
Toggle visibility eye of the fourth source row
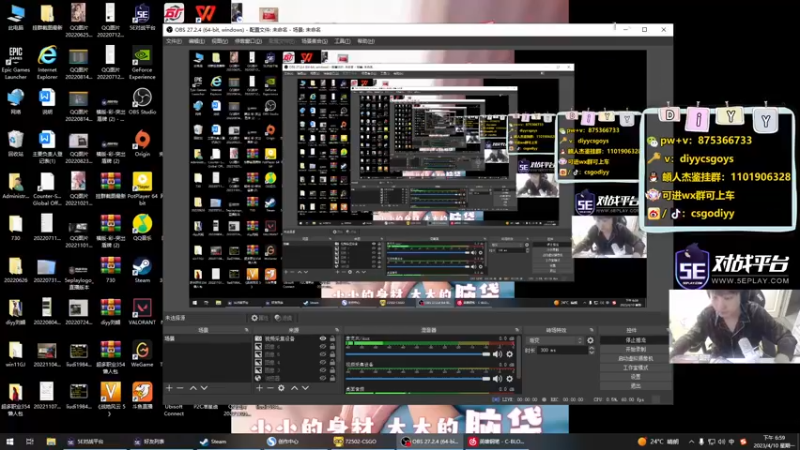[x=322, y=363]
